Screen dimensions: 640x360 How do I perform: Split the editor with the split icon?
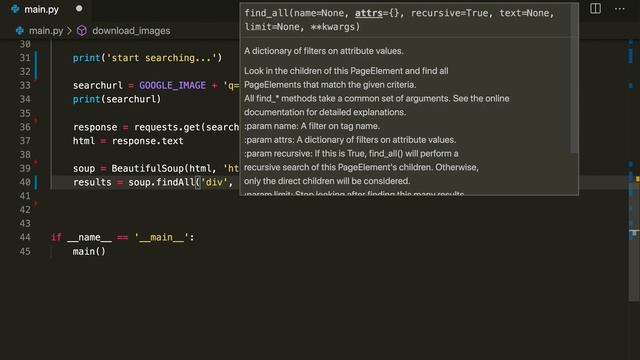click(x=595, y=9)
